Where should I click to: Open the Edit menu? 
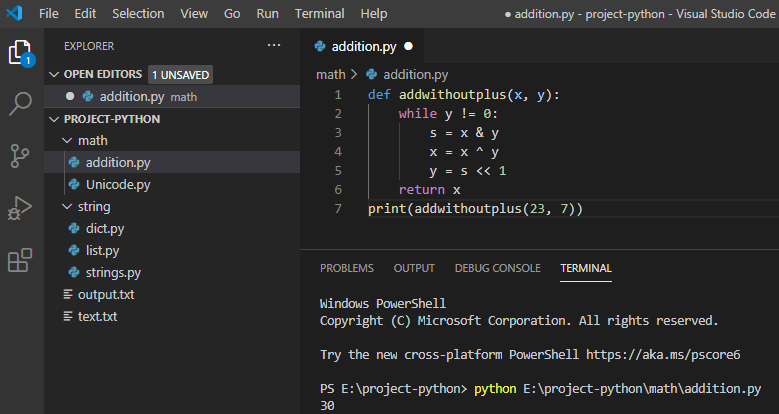pos(85,13)
